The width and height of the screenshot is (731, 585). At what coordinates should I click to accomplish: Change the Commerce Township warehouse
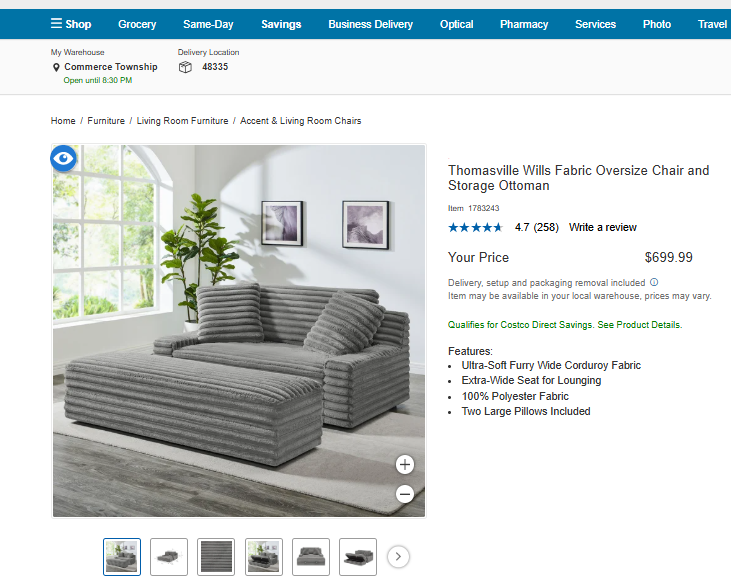click(x=111, y=67)
